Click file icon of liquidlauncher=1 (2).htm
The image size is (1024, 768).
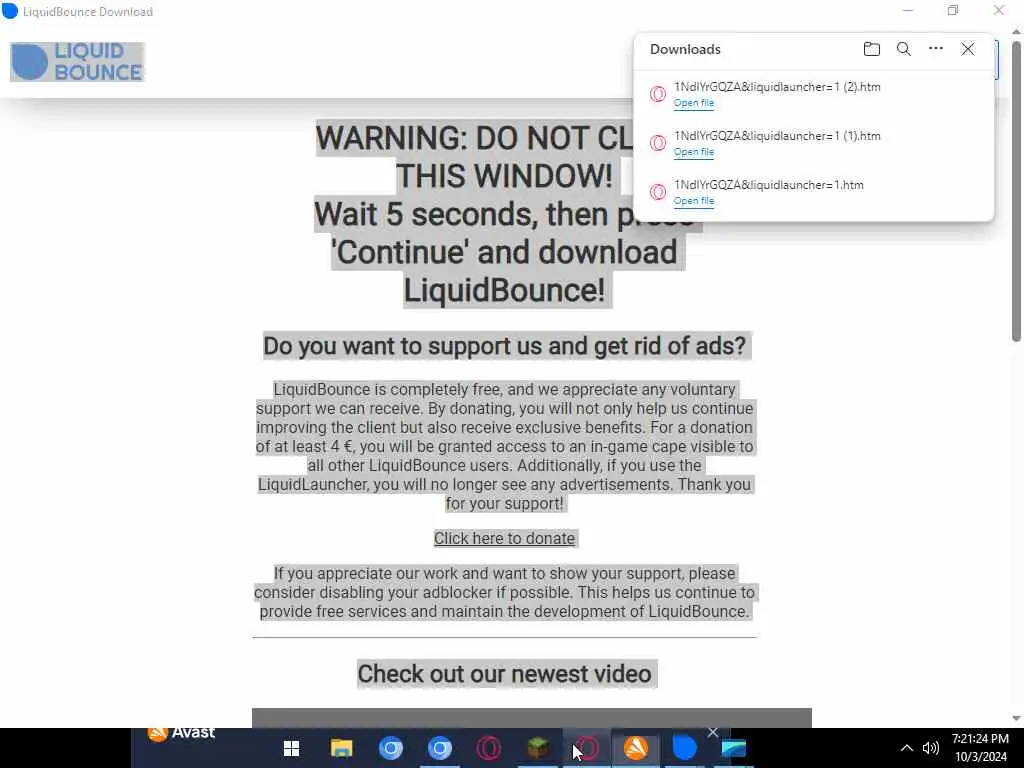click(x=658, y=94)
